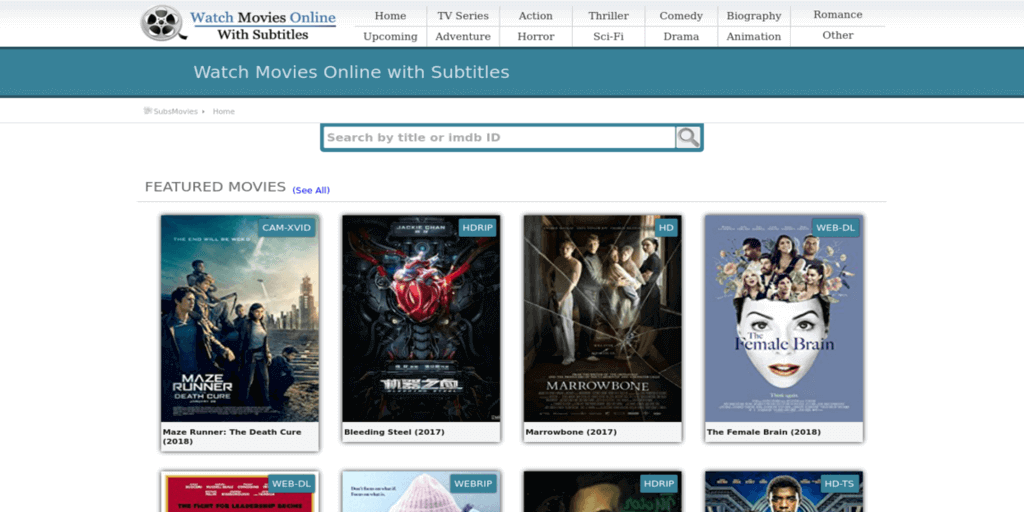Open the Other category
This screenshot has height=512, width=1024.
click(x=838, y=35)
